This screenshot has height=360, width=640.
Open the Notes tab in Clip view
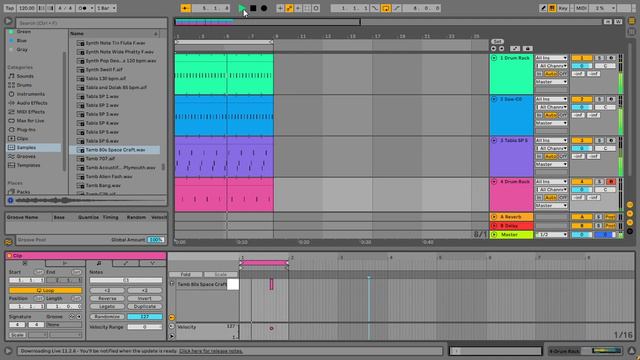tap(99, 263)
